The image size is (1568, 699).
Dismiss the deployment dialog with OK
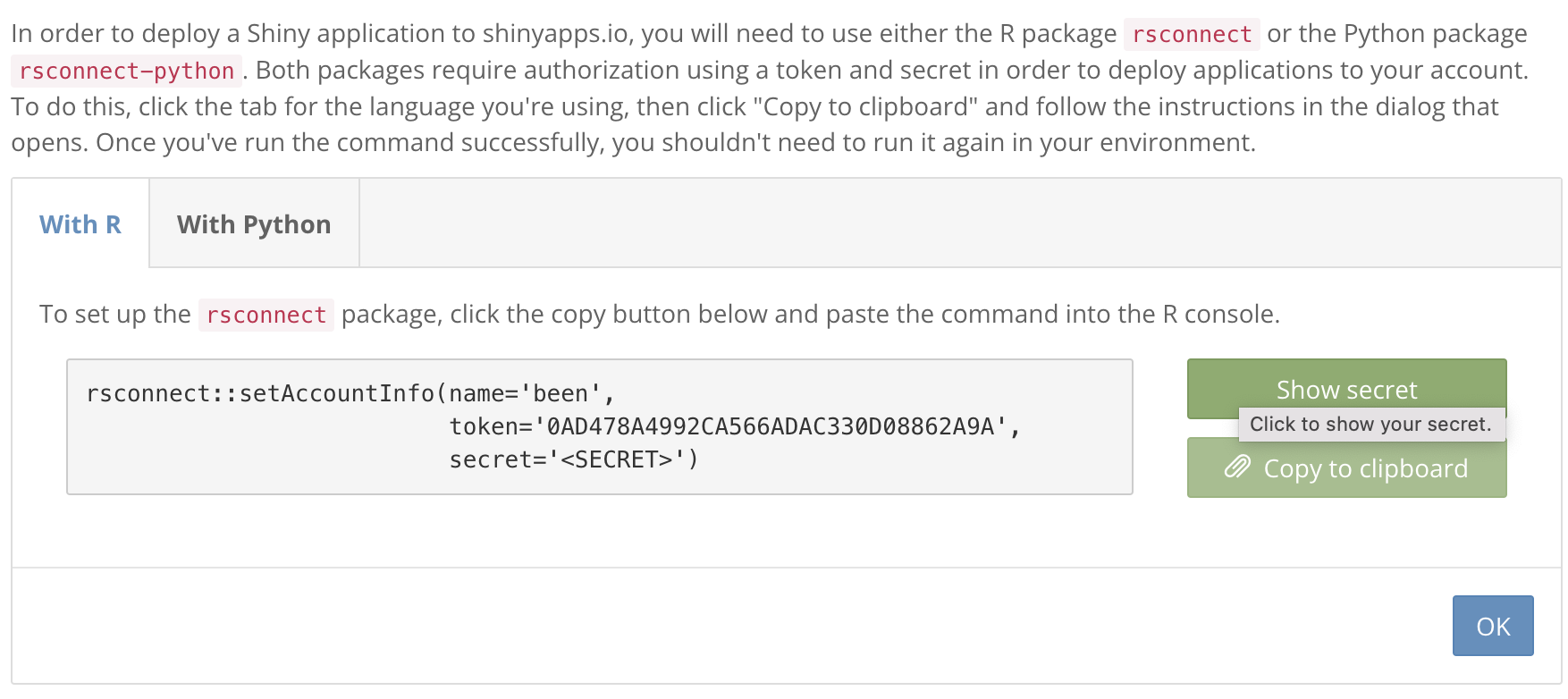point(1491,626)
